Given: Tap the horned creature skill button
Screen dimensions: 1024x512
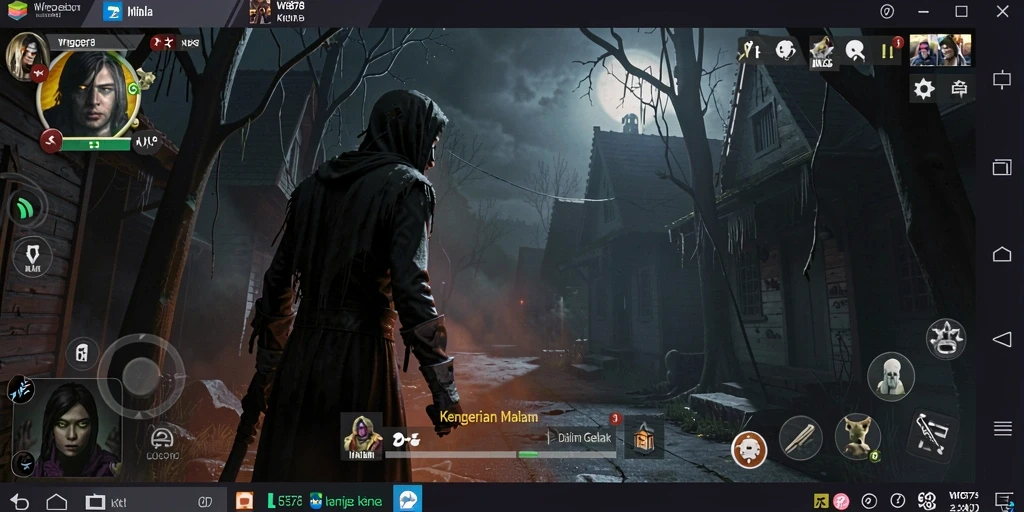Looking at the screenshot, I should (x=857, y=436).
